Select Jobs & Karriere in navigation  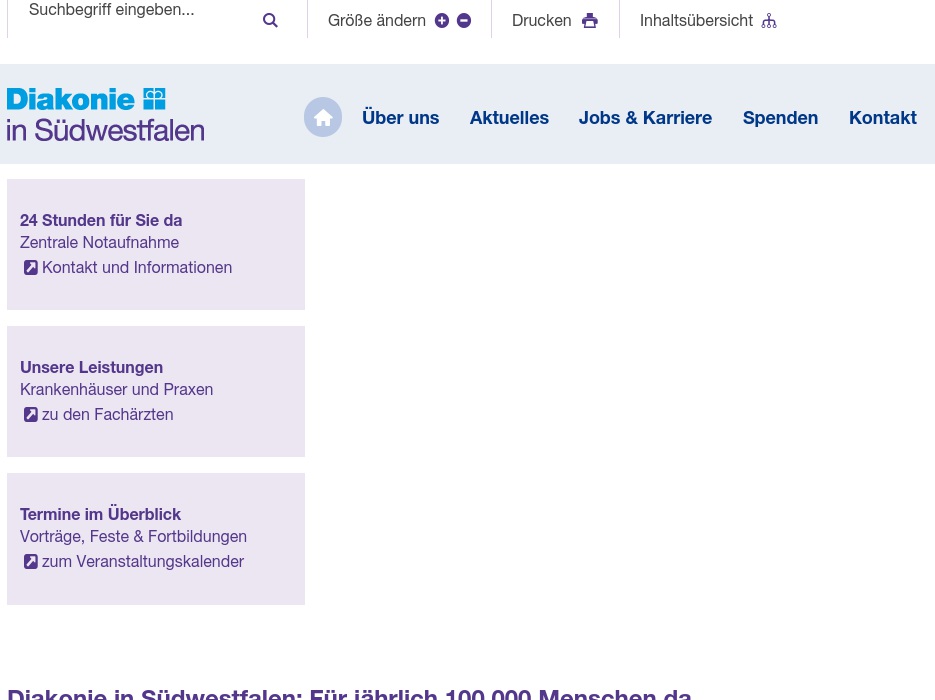645,117
